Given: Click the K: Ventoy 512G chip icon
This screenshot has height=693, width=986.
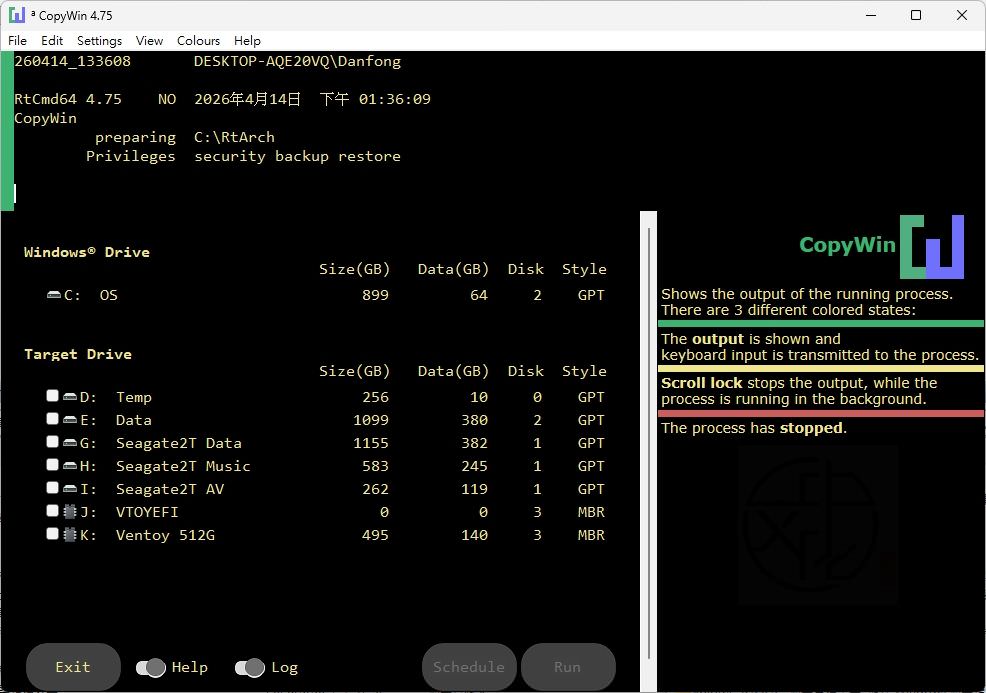Looking at the screenshot, I should click(70, 535).
